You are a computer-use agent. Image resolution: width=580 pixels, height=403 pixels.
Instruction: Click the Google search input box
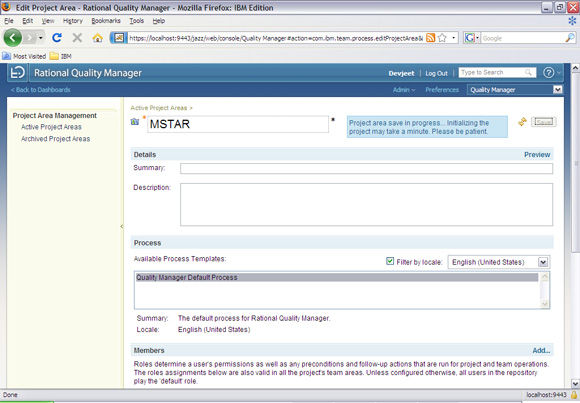[x=523, y=38]
